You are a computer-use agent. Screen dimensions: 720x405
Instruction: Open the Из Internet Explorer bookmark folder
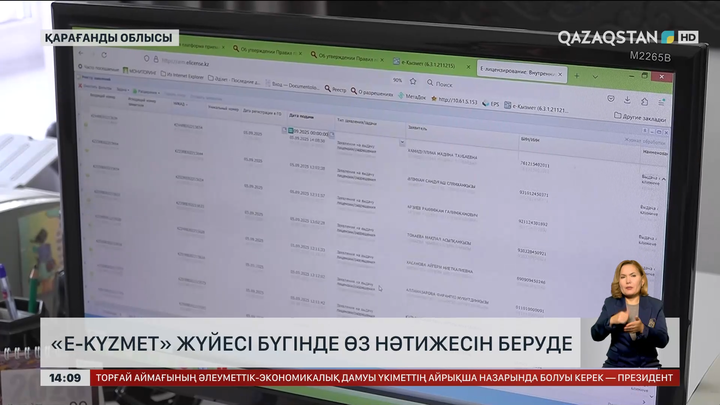pos(182,75)
